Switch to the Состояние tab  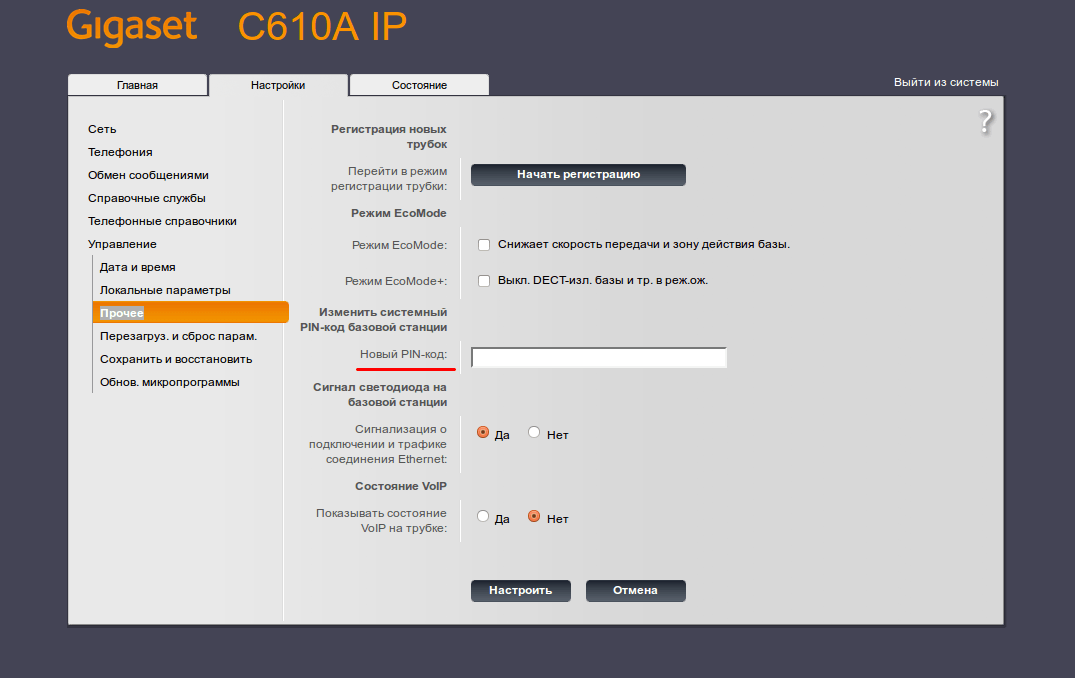(419, 85)
